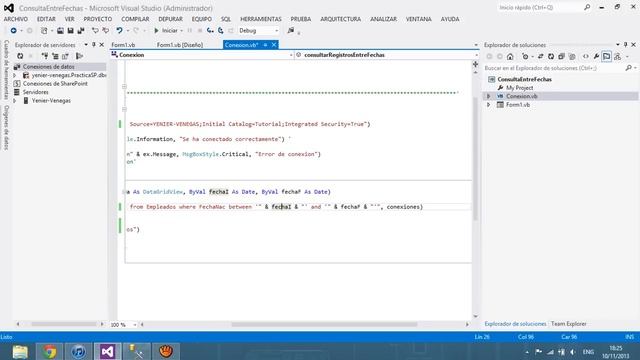Open the DEPURAR menu
The width and height of the screenshot is (640, 360).
[x=171, y=19]
